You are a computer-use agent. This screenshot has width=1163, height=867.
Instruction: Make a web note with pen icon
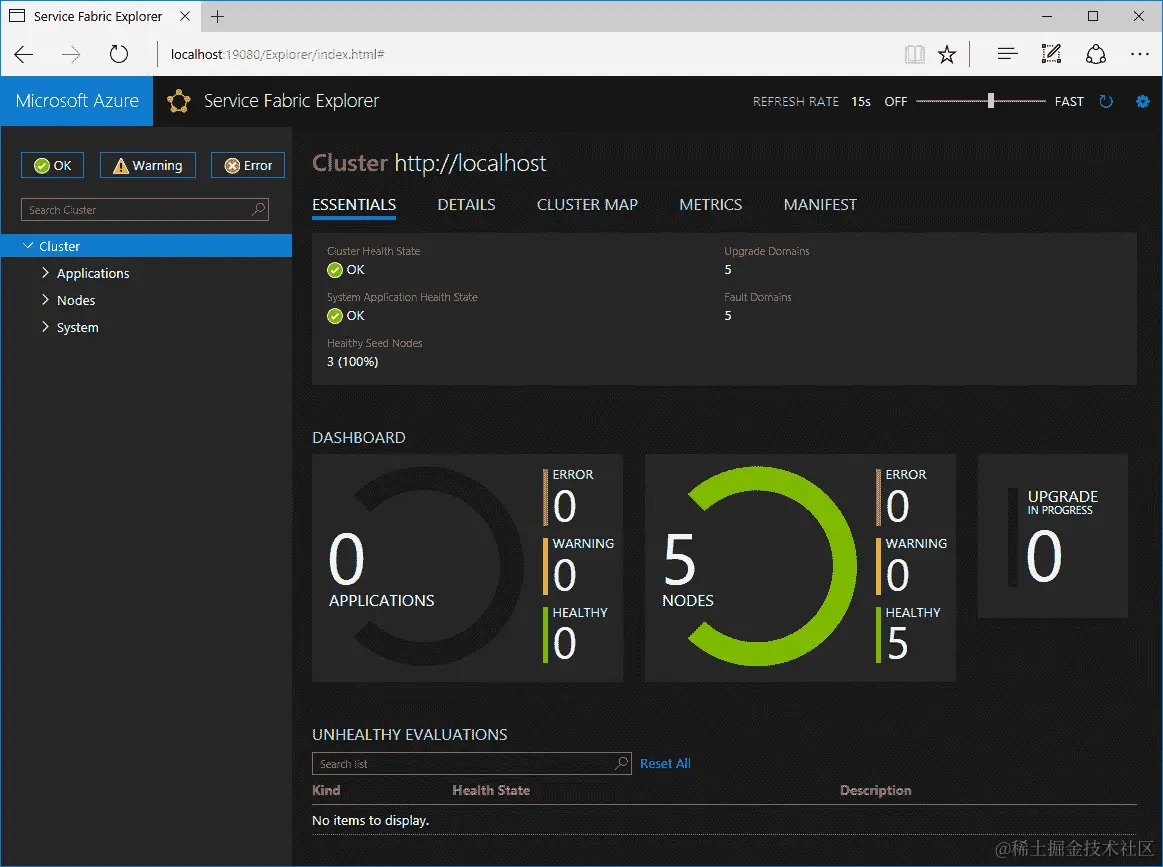pyautogui.click(x=1051, y=54)
